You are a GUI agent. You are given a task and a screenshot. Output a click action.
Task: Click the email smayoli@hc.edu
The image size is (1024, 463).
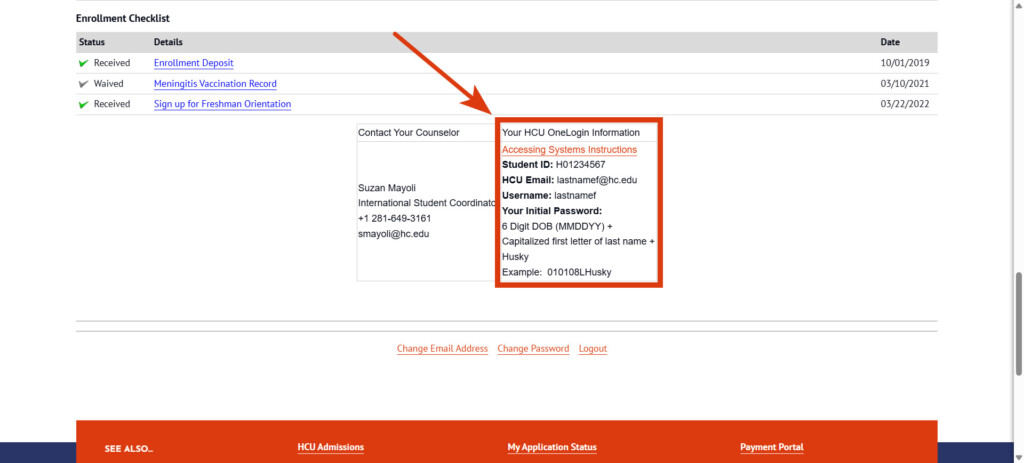pos(394,233)
